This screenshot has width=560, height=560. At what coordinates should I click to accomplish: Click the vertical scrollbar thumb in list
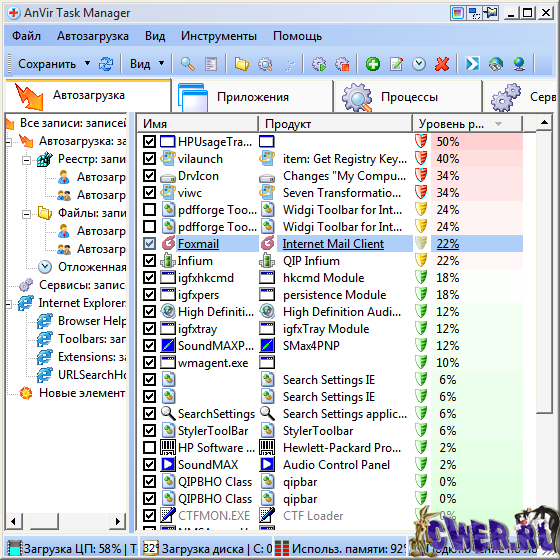[544, 272]
